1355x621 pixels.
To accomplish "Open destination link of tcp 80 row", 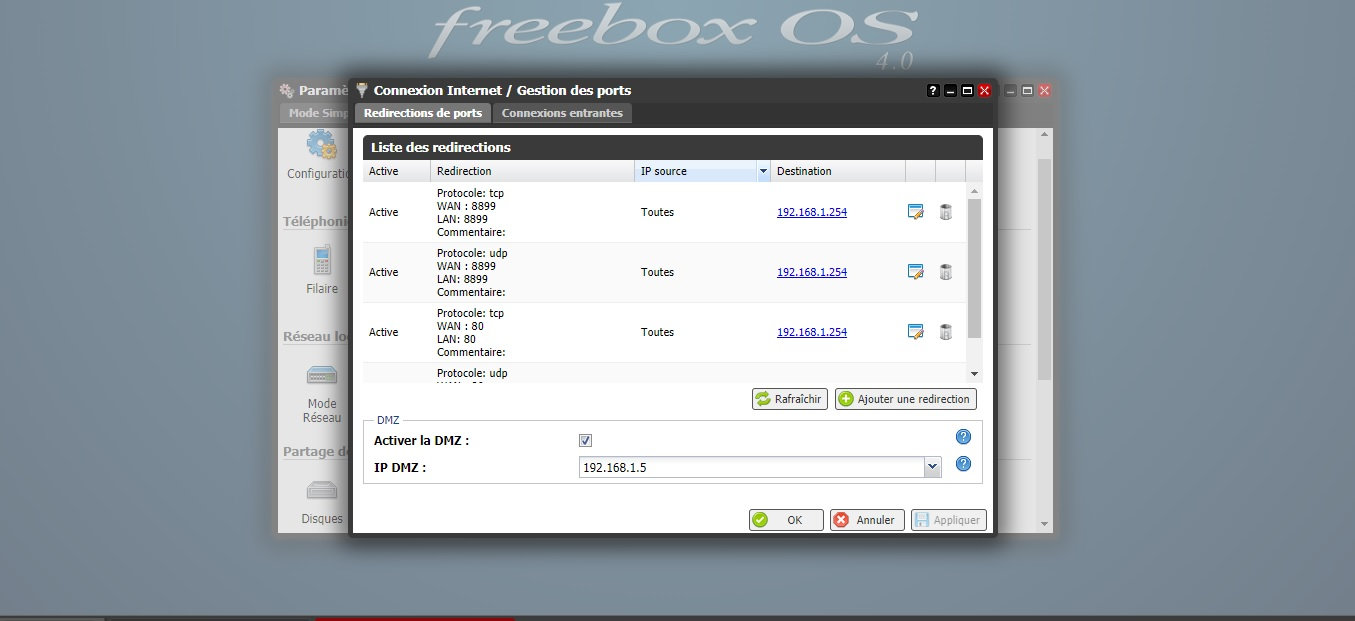I will pyautogui.click(x=812, y=332).
